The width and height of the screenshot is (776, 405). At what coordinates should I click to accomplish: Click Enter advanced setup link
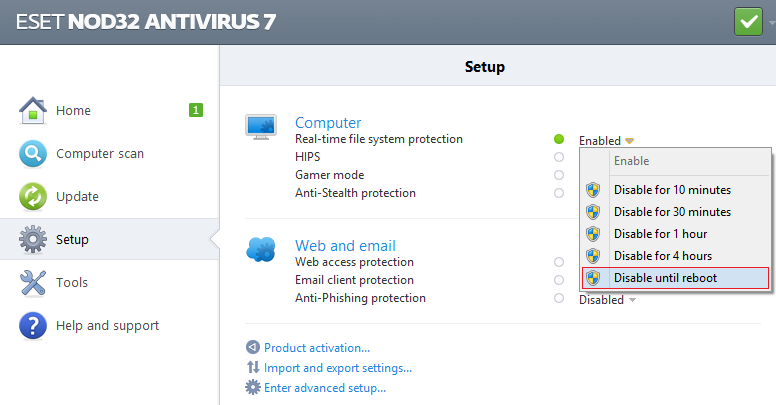[324, 388]
